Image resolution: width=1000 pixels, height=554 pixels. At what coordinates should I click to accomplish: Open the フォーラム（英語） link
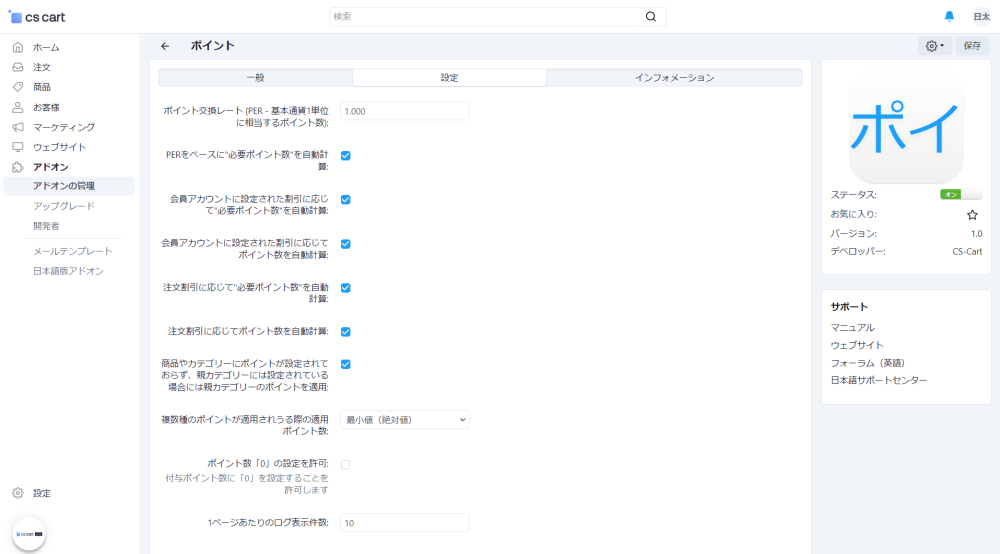(x=867, y=363)
